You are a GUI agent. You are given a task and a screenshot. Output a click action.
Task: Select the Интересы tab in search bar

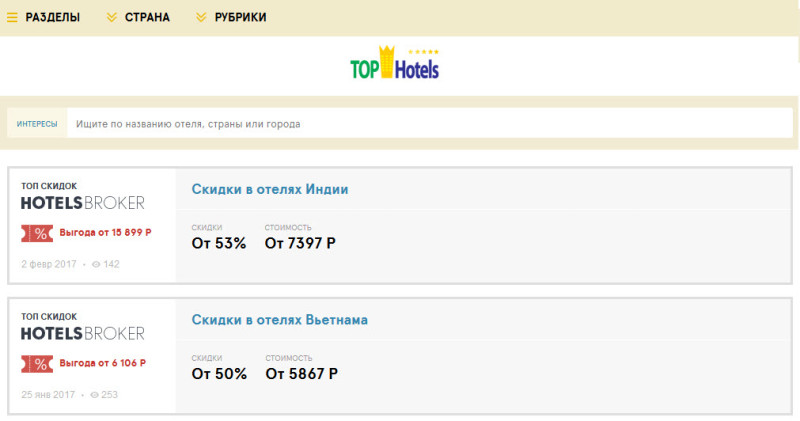(x=37, y=123)
